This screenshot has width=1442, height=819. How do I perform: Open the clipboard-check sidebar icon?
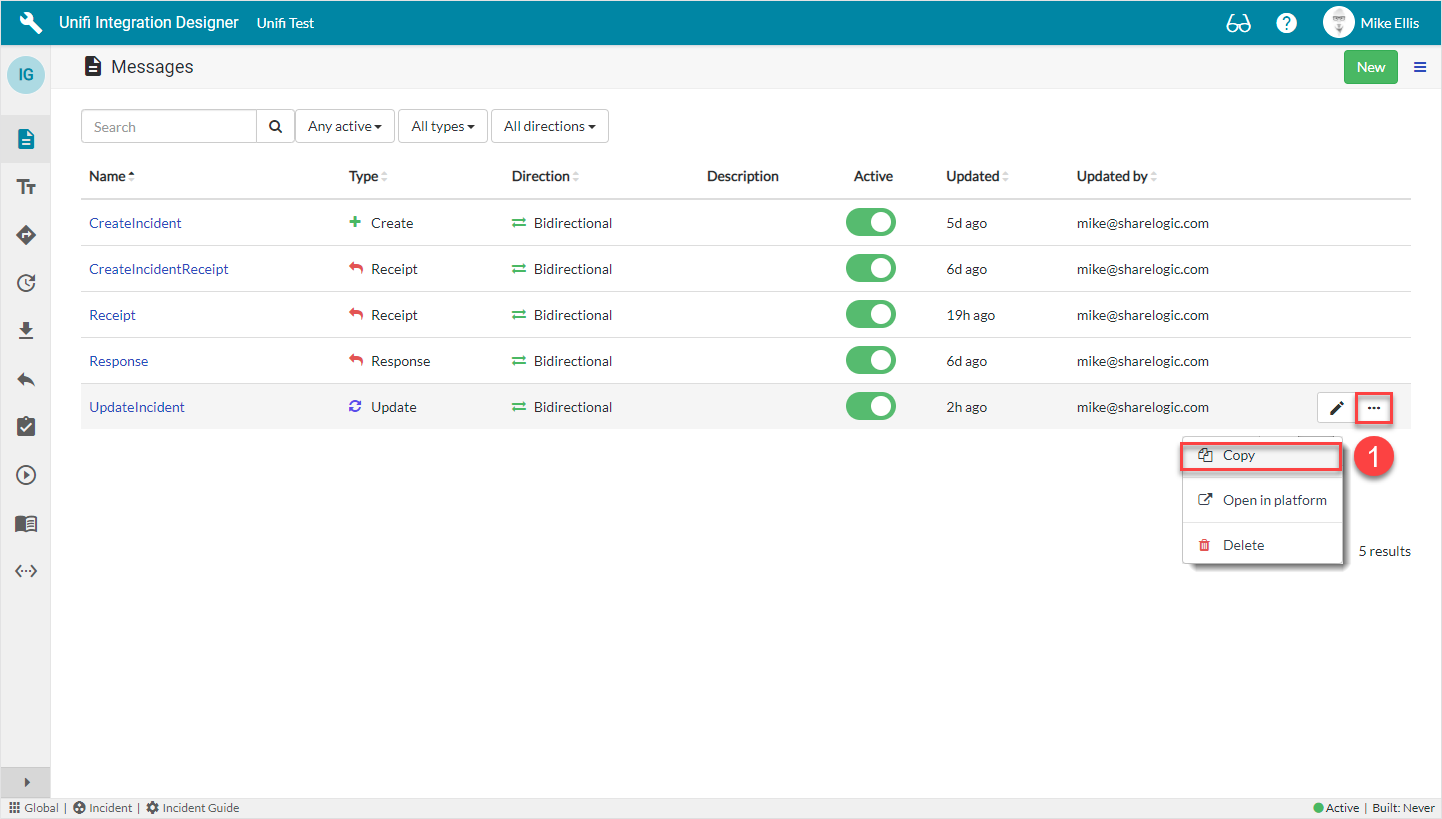pyautogui.click(x=25, y=426)
